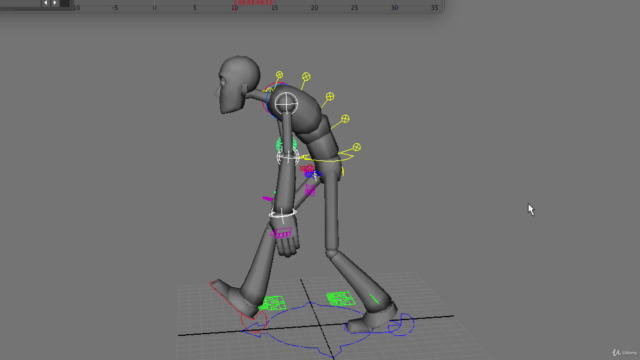Select the second yellow spine control from top
This screenshot has width=640, height=360.
(306, 76)
